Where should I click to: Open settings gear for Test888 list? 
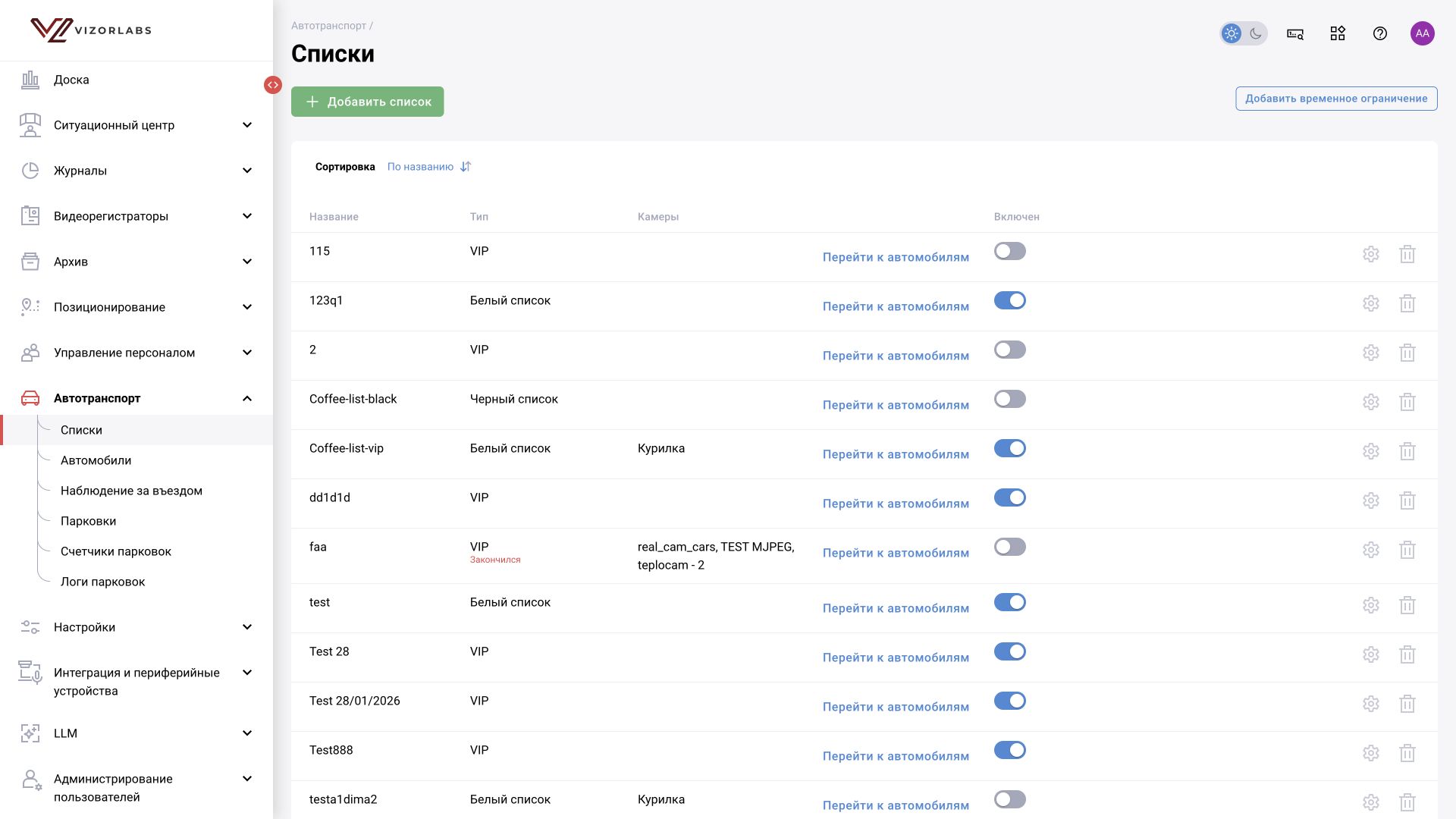coord(1371,753)
